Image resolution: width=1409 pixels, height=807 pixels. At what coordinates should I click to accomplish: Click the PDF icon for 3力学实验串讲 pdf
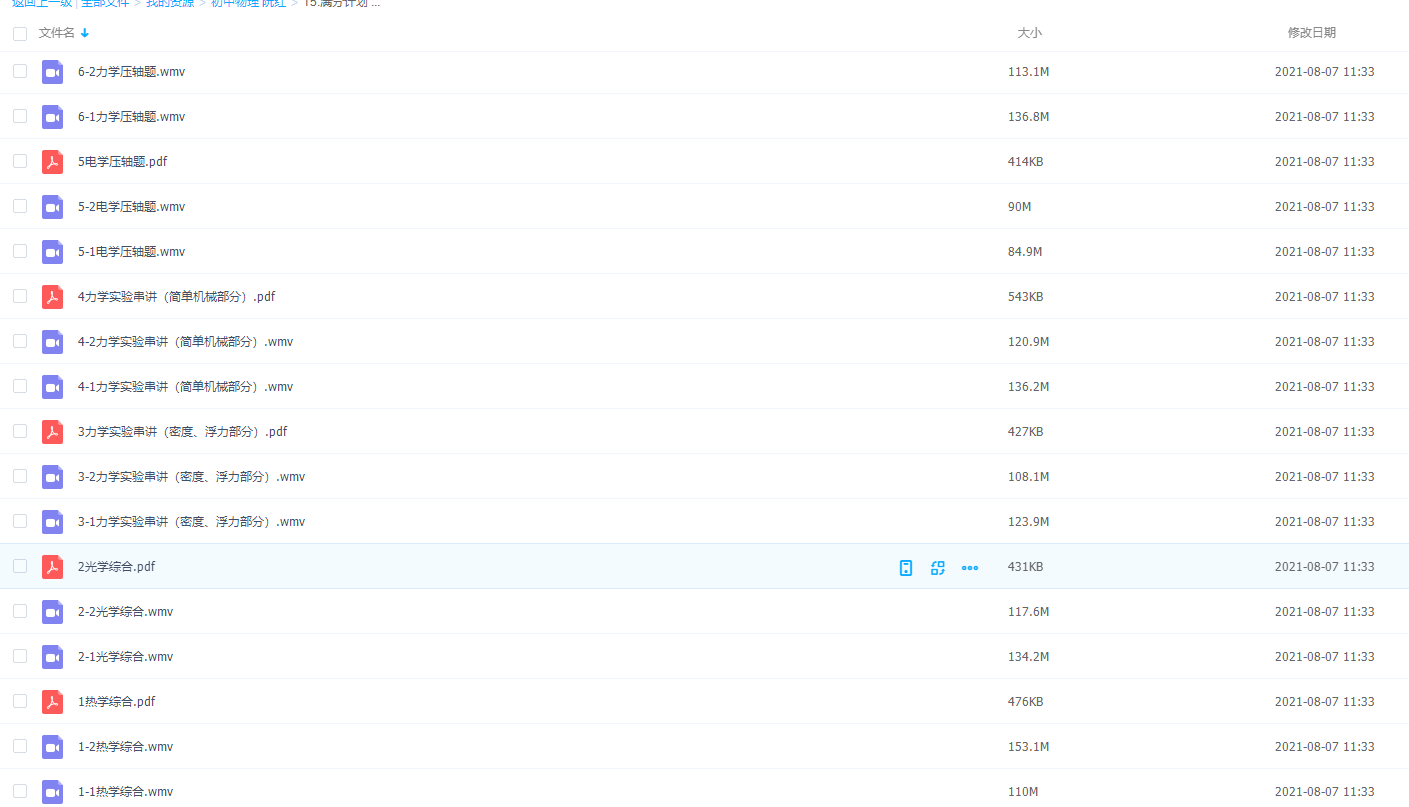[52, 432]
